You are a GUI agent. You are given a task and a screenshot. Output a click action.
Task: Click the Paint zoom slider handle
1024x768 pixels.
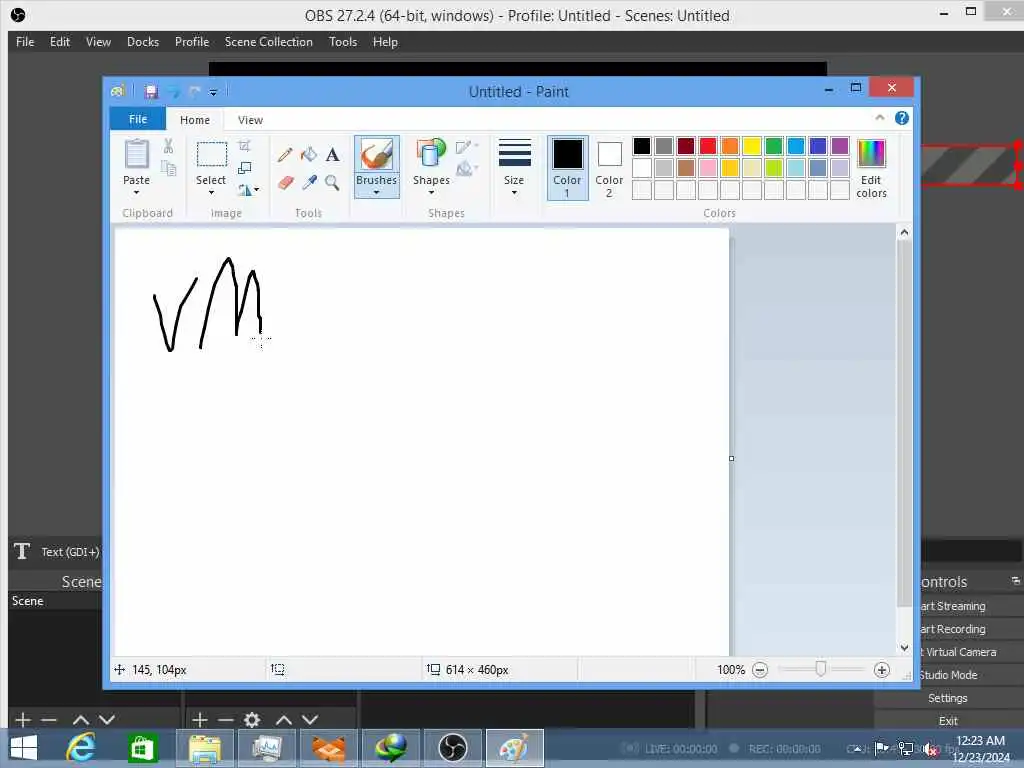pos(821,669)
